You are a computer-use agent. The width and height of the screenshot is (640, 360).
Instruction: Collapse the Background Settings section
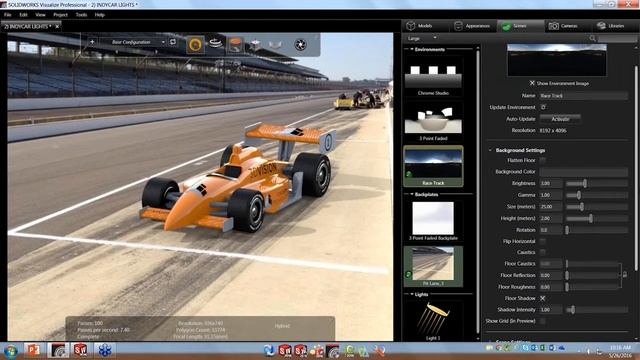point(490,150)
